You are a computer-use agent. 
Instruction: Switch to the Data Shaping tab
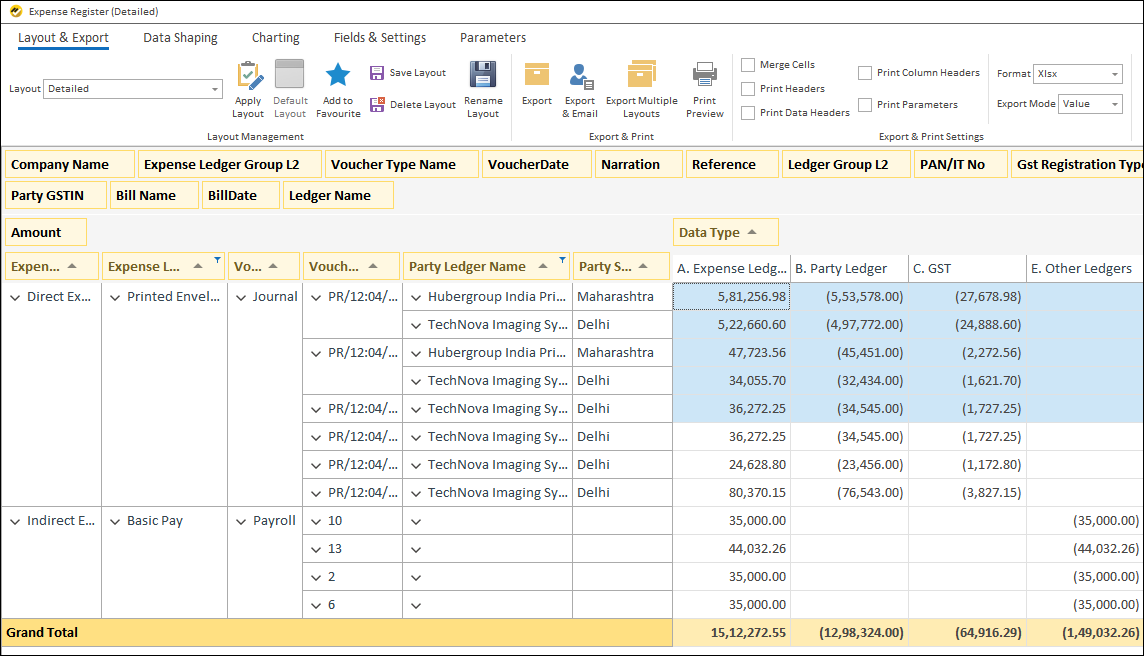(x=180, y=38)
